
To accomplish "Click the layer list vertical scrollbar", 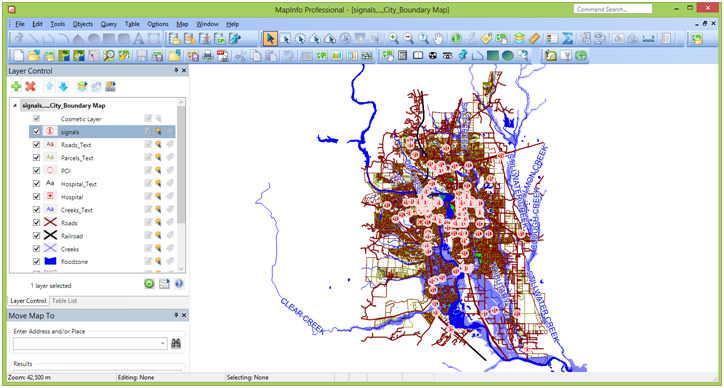I will pyautogui.click(x=181, y=185).
